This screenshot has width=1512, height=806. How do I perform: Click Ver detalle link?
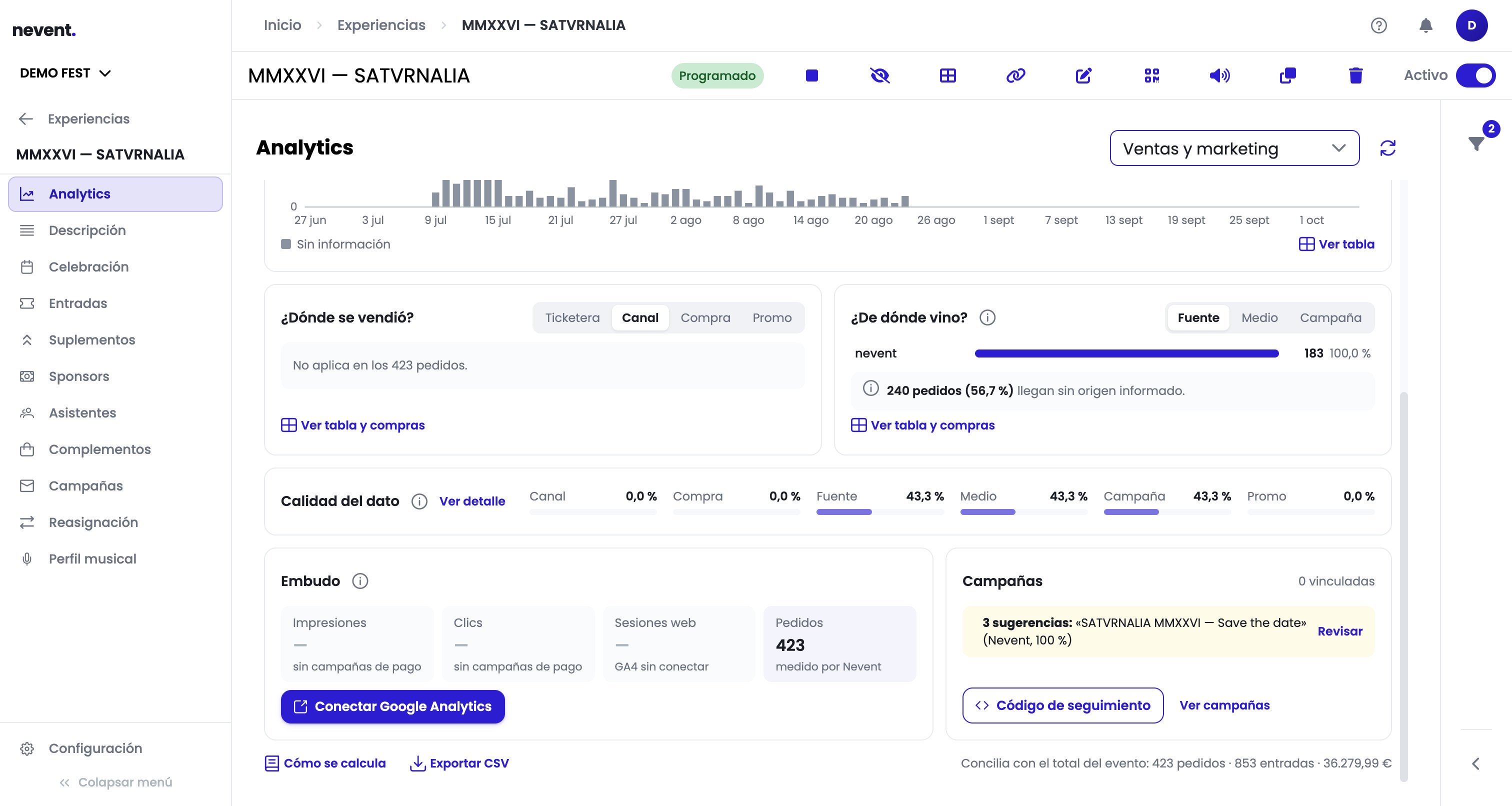(472, 501)
